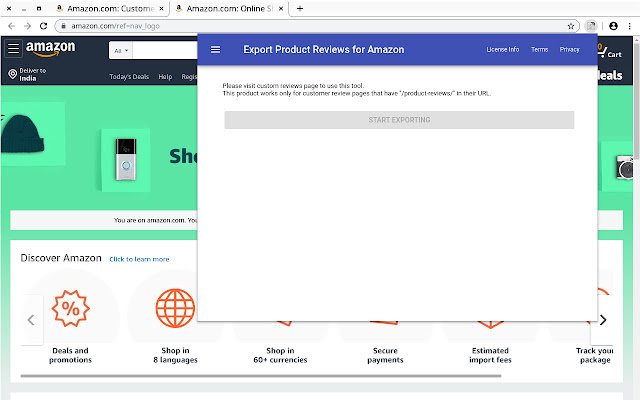
Task: Click the beanie hat product image
Action: pos(22,134)
